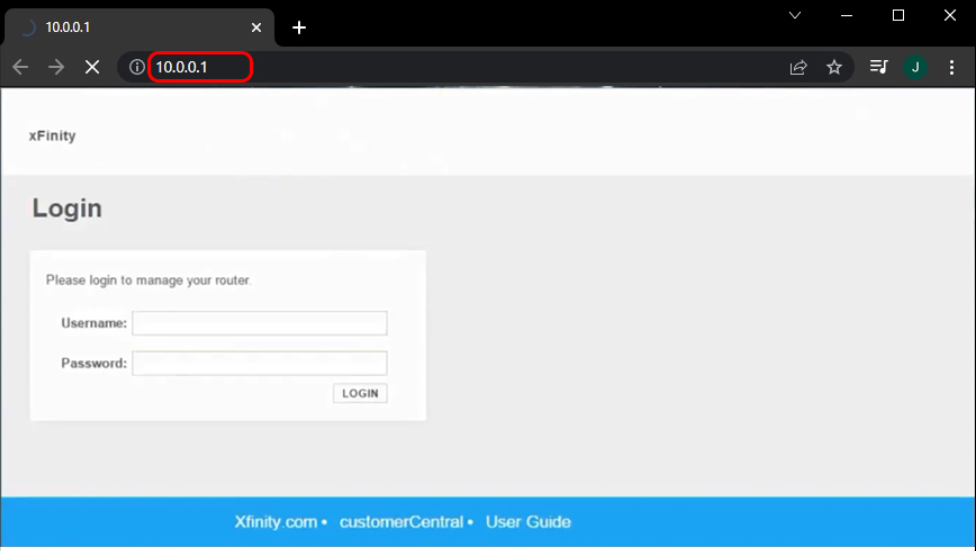Stop loading the page
The height and width of the screenshot is (551, 977).
coord(92,67)
